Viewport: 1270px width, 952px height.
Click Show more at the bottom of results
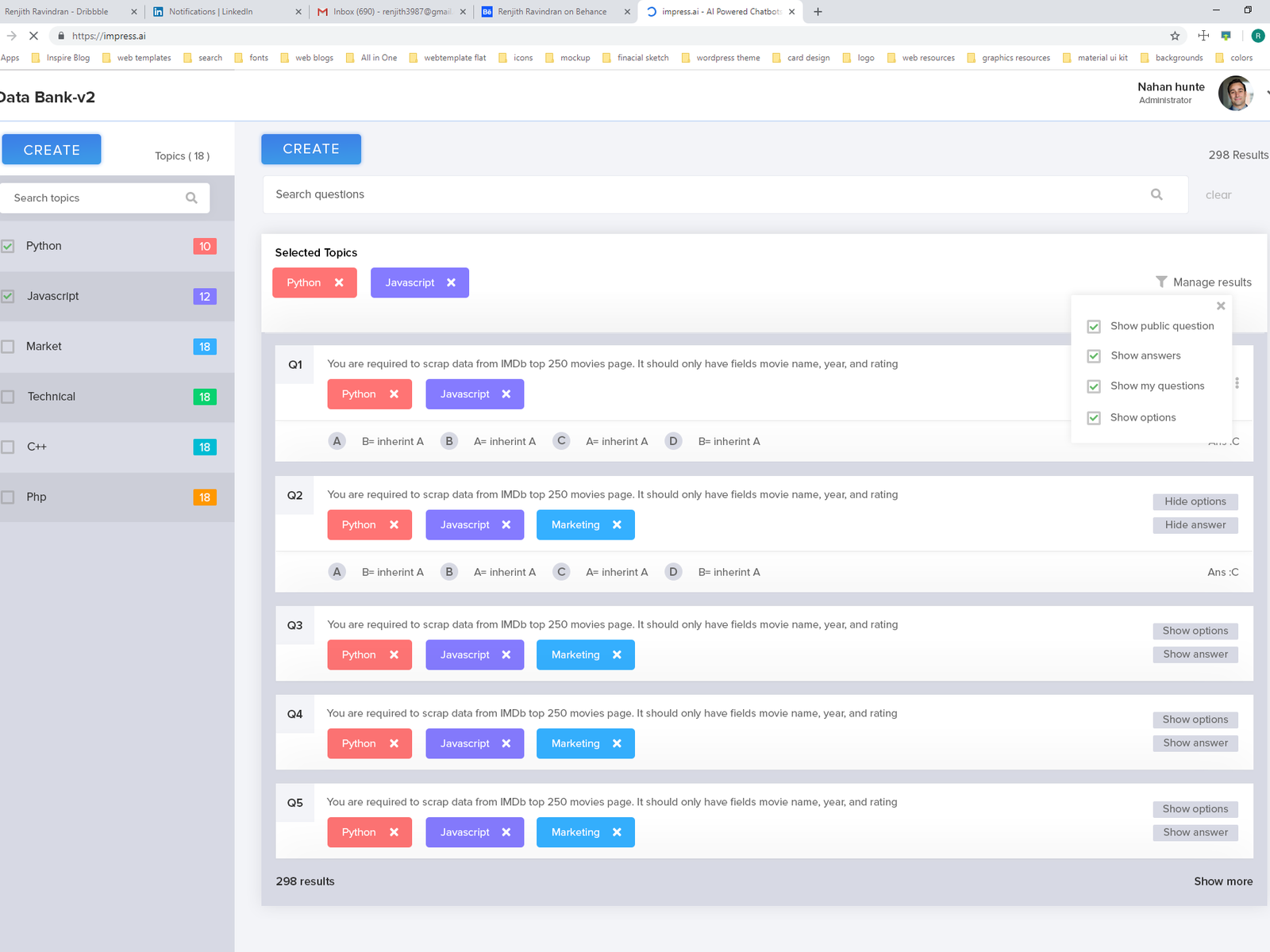click(1222, 881)
